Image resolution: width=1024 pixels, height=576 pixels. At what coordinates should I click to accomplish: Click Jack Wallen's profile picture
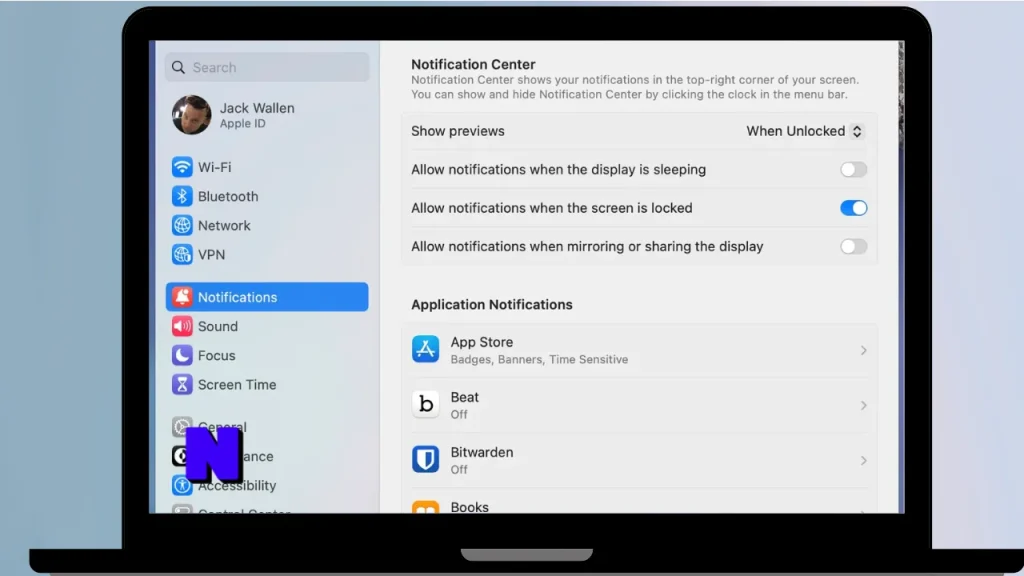click(x=191, y=115)
